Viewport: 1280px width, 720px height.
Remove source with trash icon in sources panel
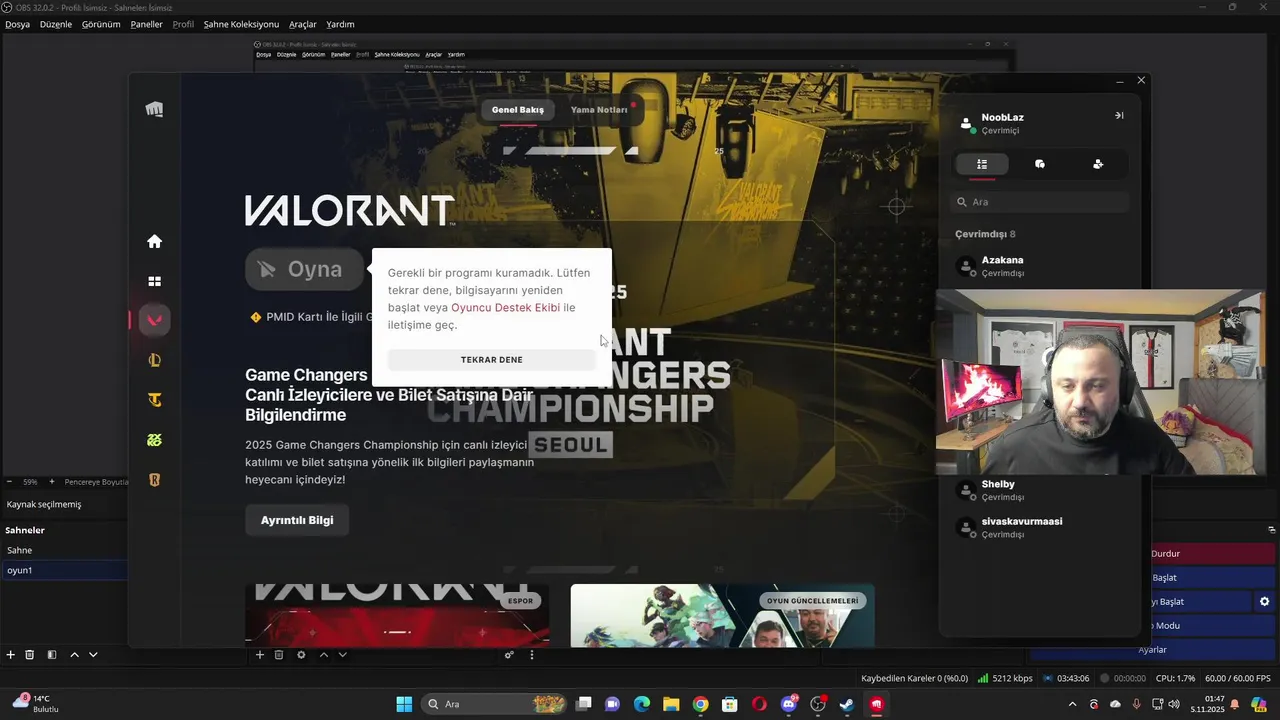pos(279,655)
